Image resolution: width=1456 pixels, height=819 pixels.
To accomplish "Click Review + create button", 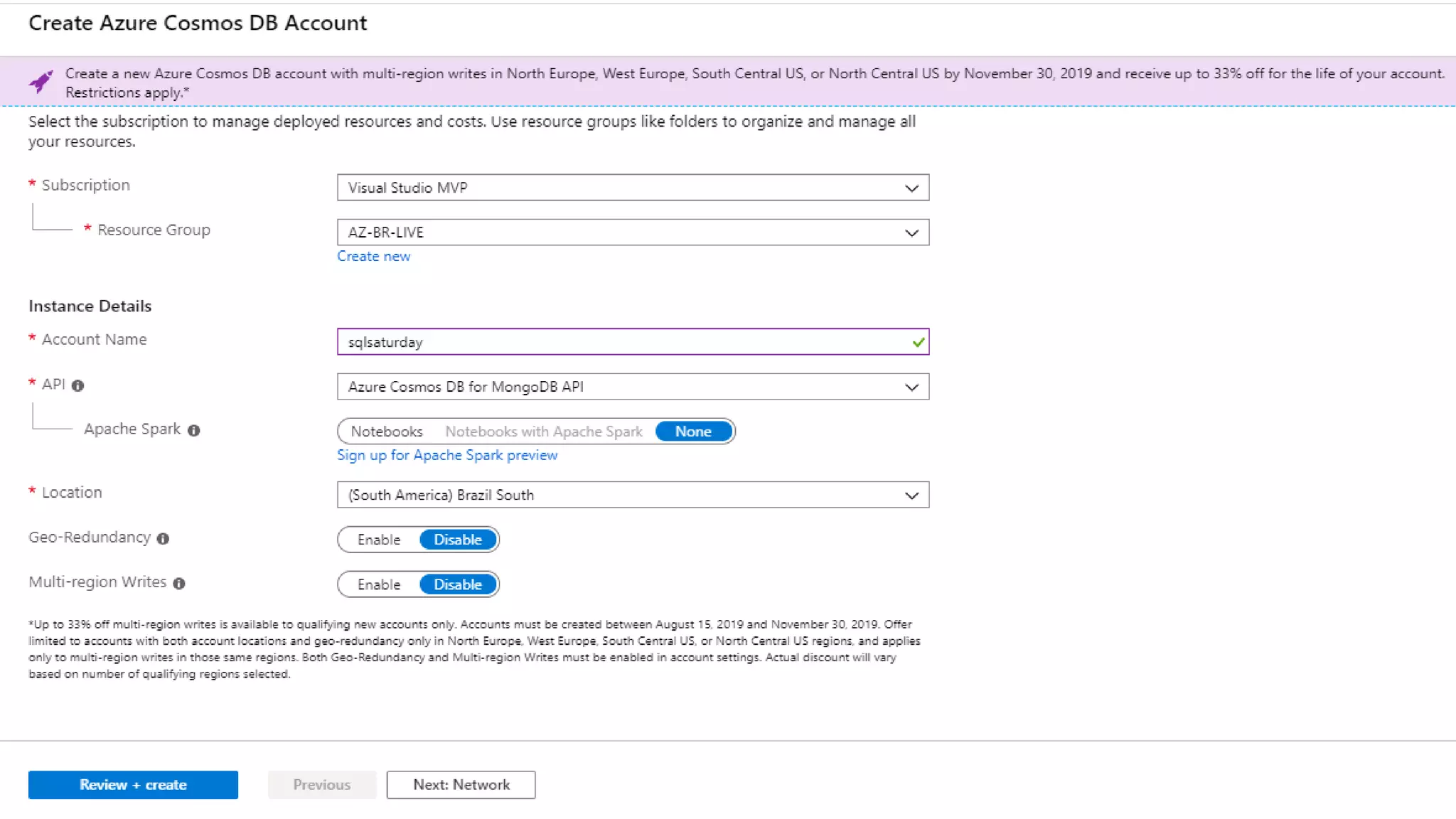I will [x=133, y=785].
